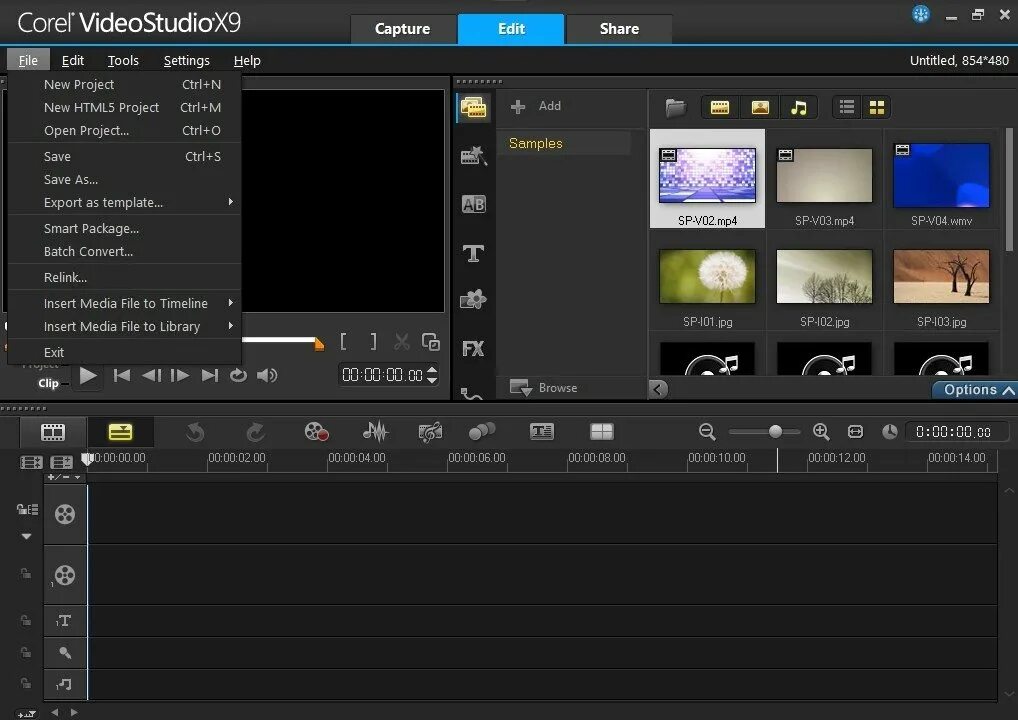Image resolution: width=1018 pixels, height=720 pixels.
Task: Zoom in the timeline
Action: pos(821,432)
